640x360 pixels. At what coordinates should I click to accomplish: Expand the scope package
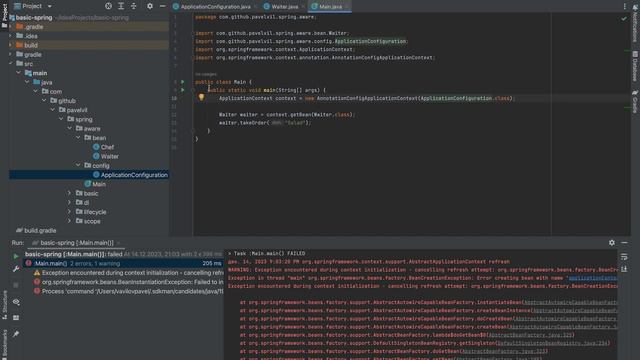70,221
